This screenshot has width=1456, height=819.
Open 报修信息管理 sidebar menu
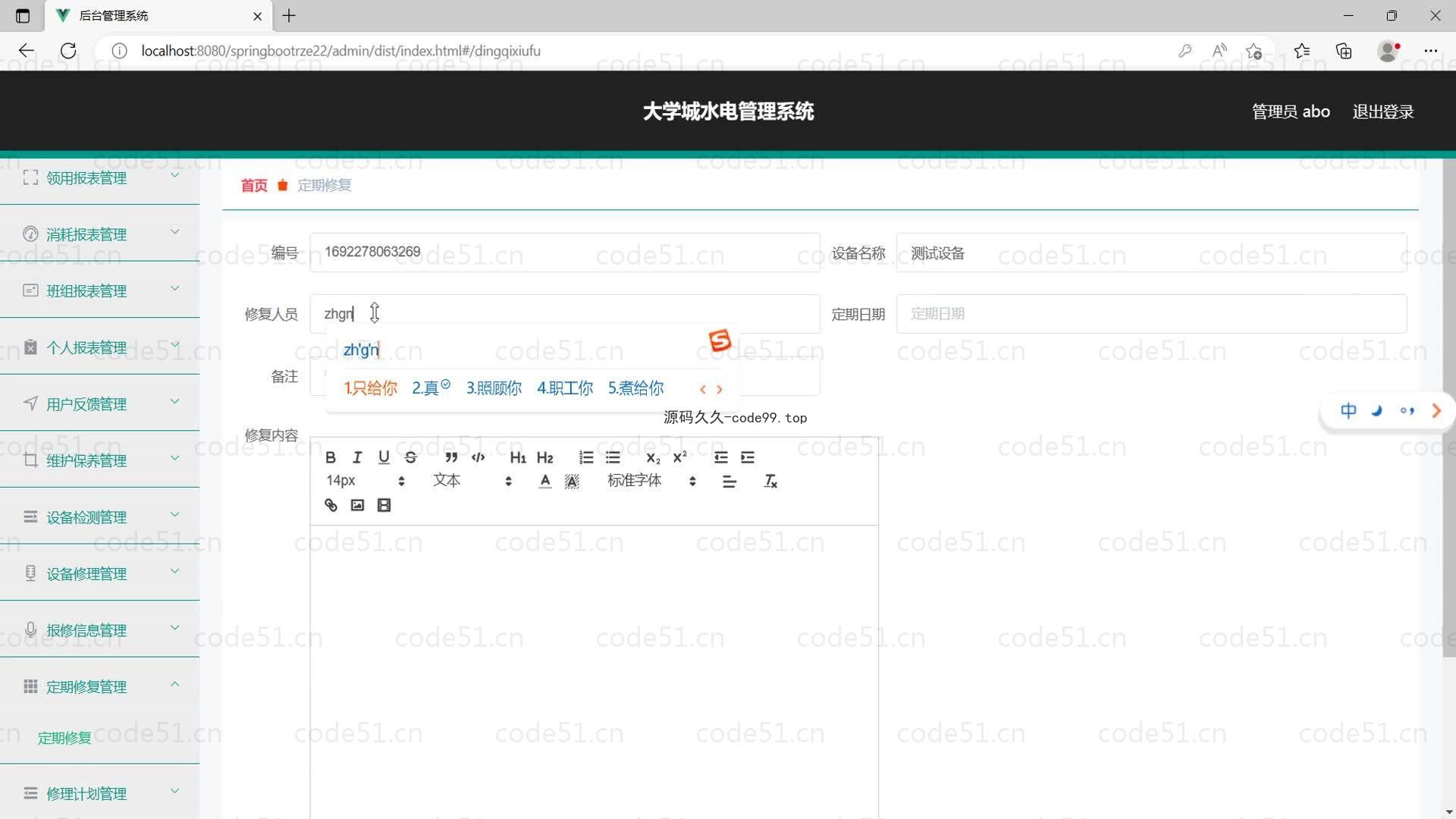click(99, 630)
